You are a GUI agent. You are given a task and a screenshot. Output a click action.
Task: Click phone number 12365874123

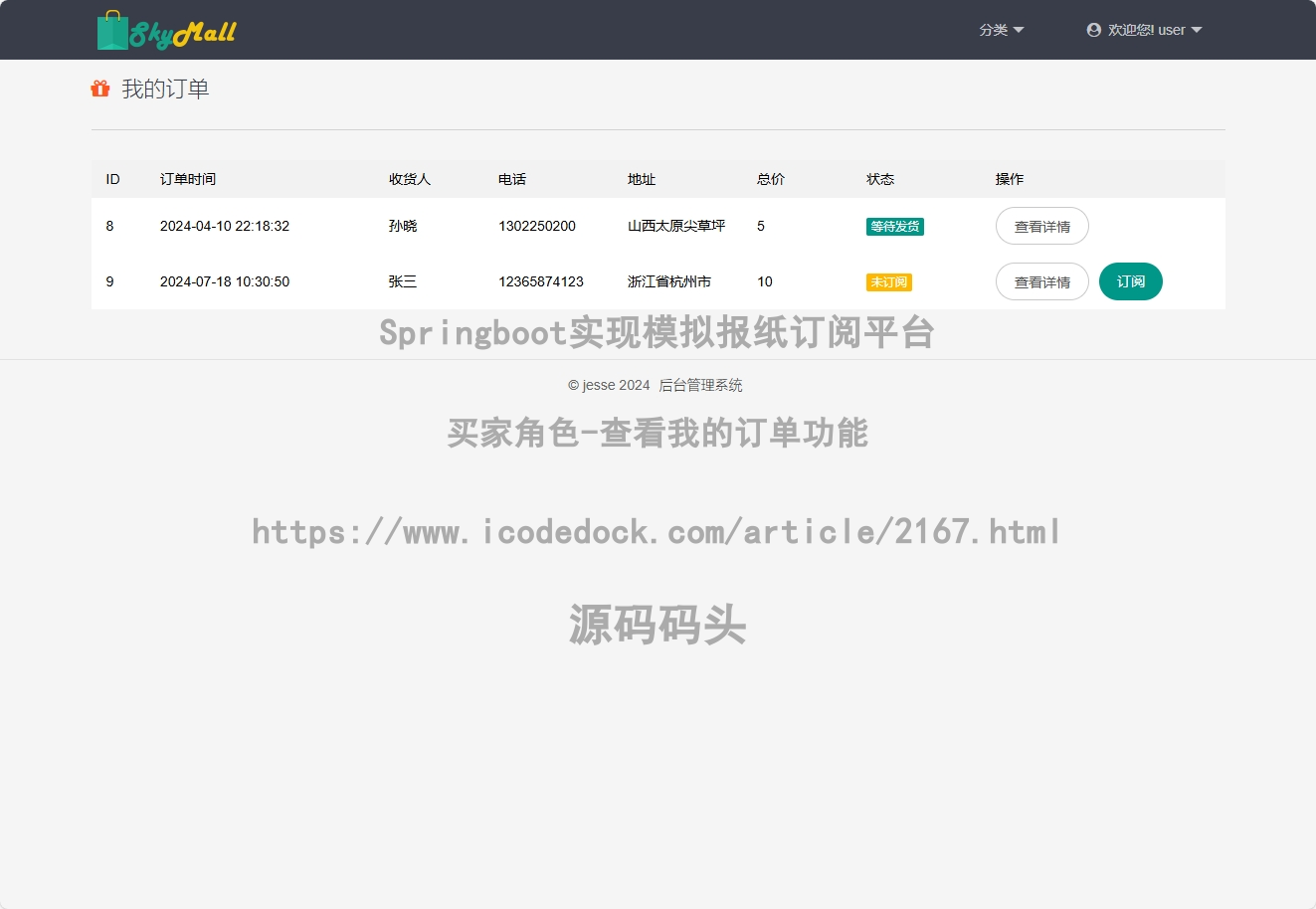pos(541,281)
